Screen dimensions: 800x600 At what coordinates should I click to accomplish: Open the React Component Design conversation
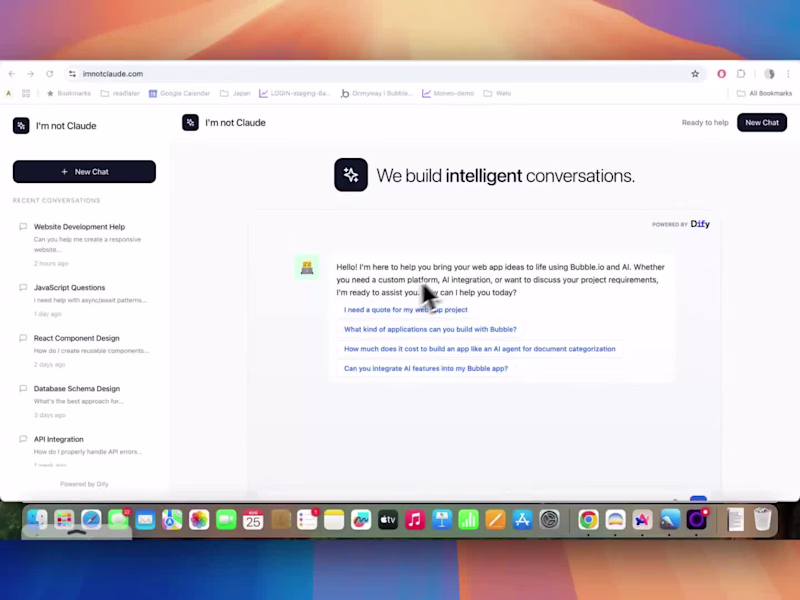pyautogui.click(x=84, y=351)
